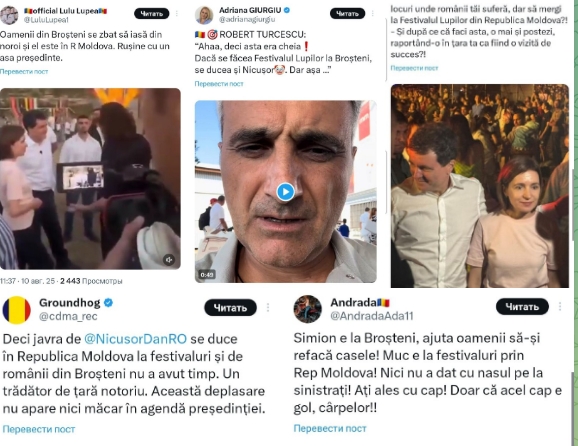578x446 pixels.
Task: Click the @cdma_rec handle
Action: click(x=68, y=316)
